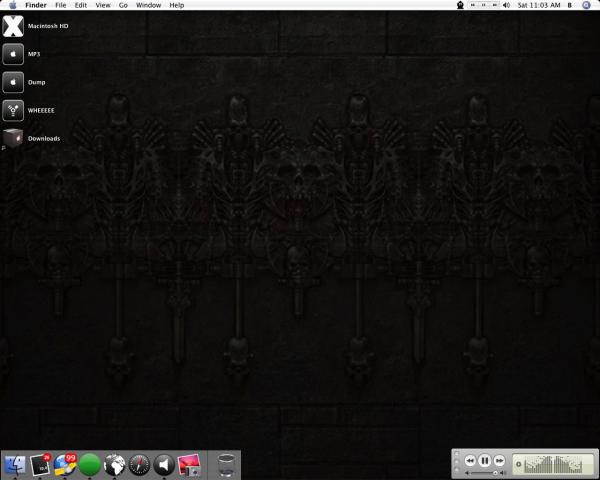Open the File menu
600x480 pixels.
[x=60, y=5]
